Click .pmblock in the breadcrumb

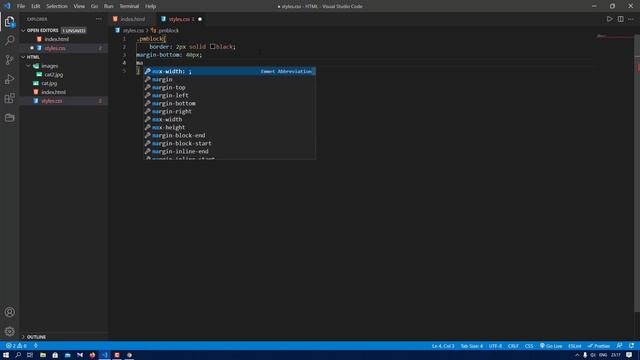coord(168,31)
